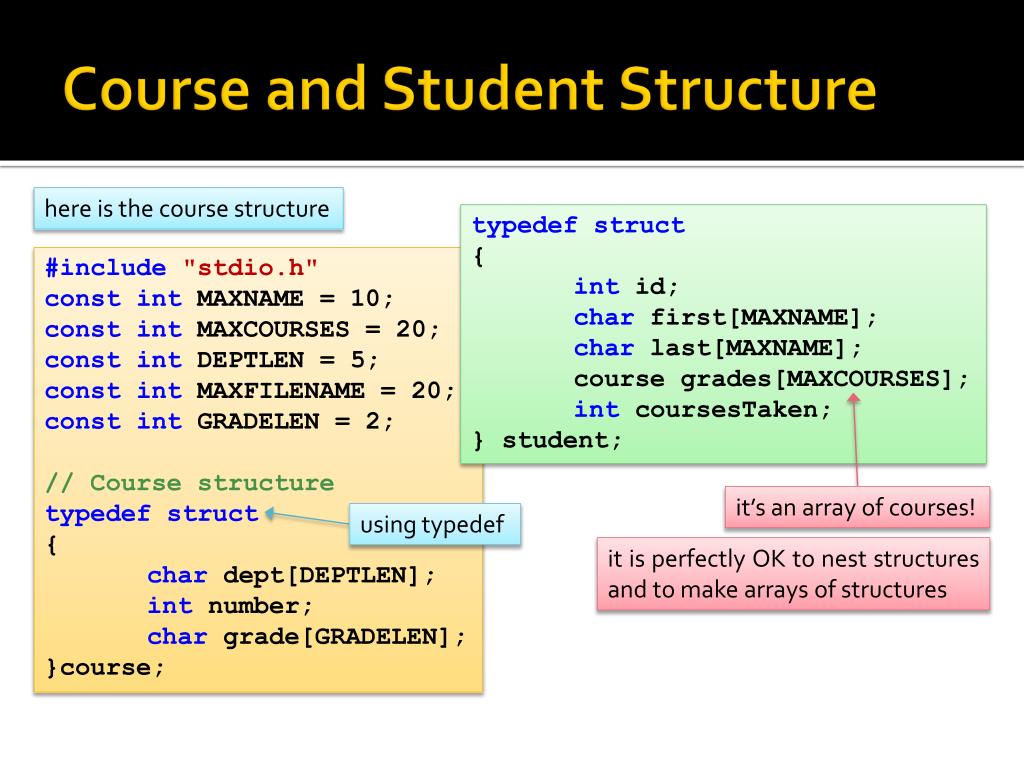Select the line 'const int GRADELEN = 2;'
Viewport: 1024px width, 768px height.
click(x=219, y=421)
